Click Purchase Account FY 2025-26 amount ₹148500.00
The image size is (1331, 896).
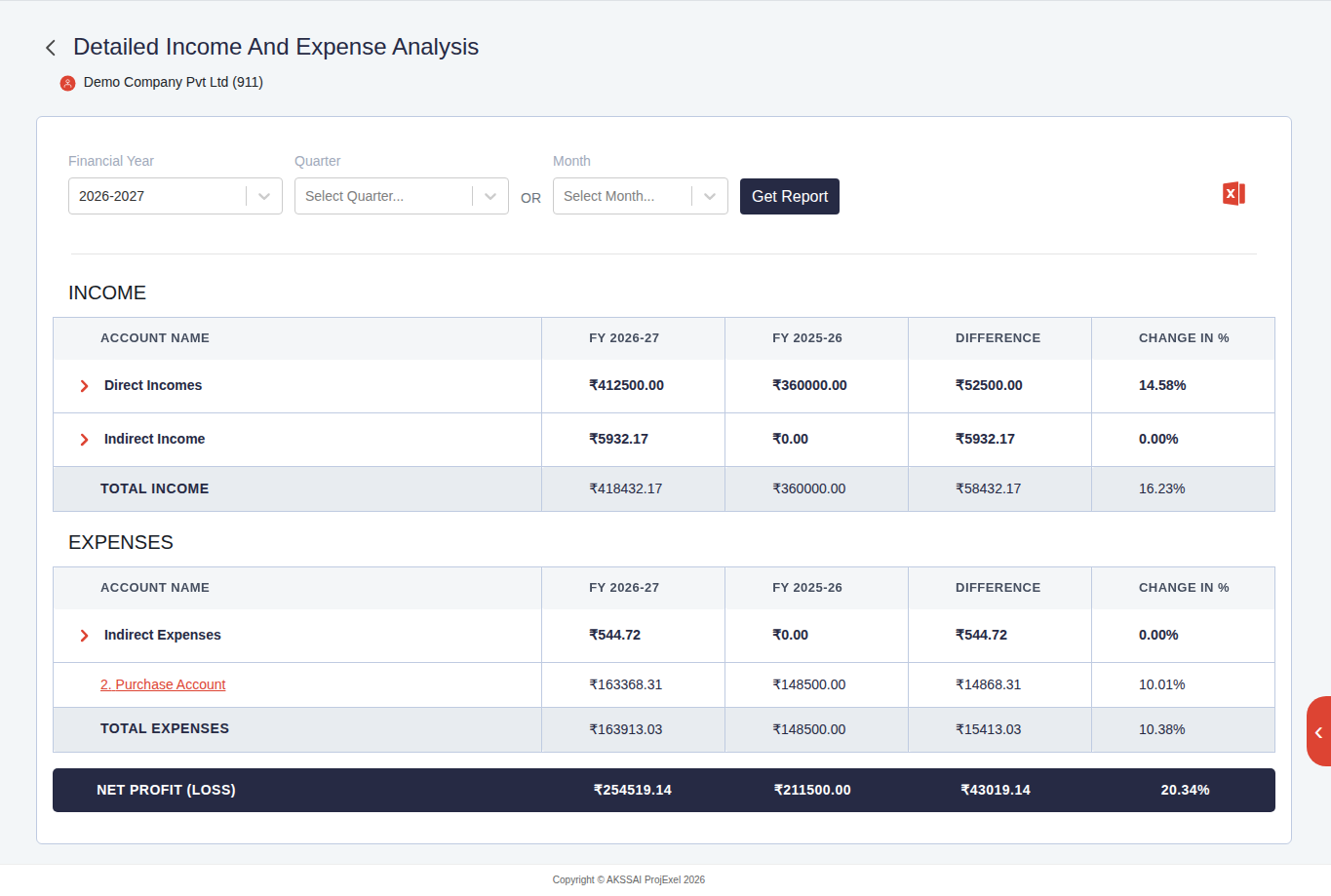(808, 684)
